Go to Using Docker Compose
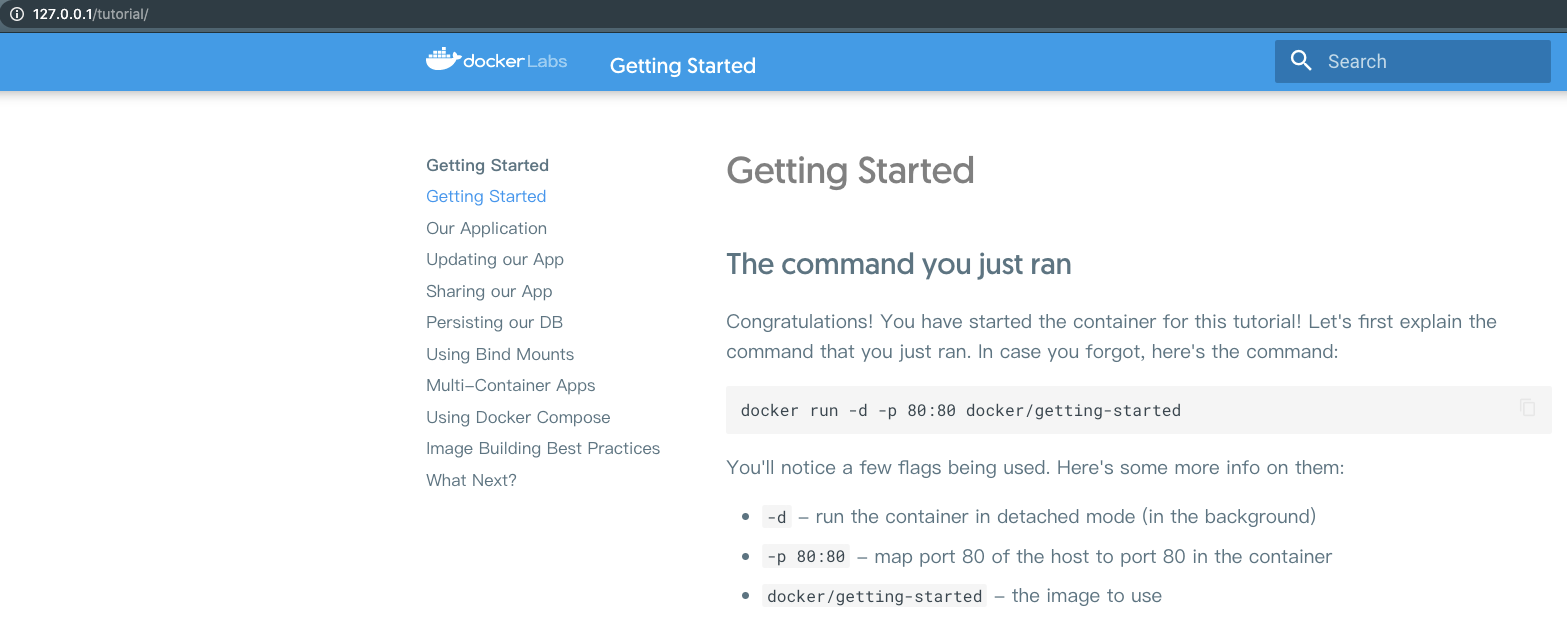The width and height of the screenshot is (1567, 625). pyautogui.click(x=518, y=417)
